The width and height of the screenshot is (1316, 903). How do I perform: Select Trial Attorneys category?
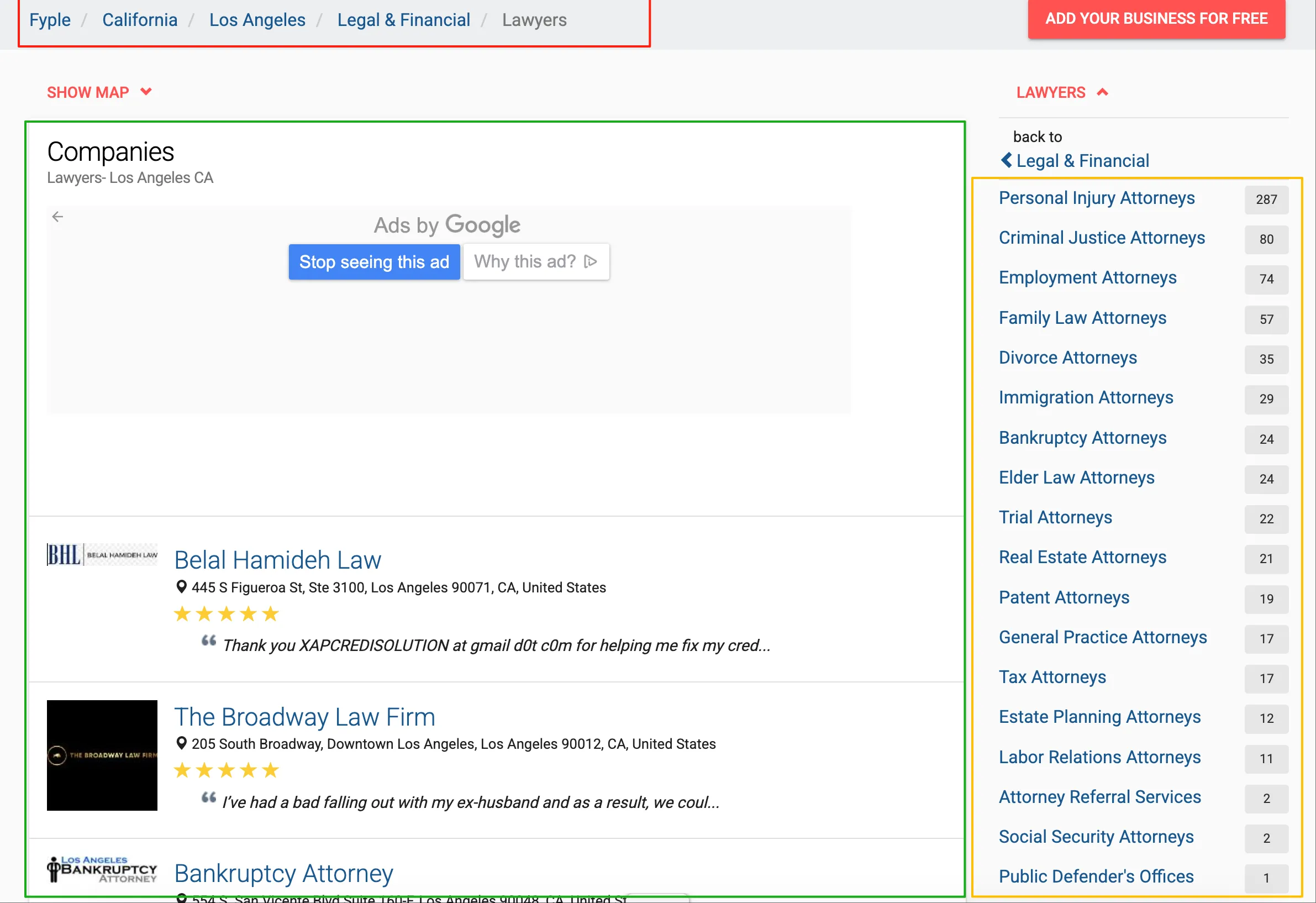pyautogui.click(x=1055, y=517)
